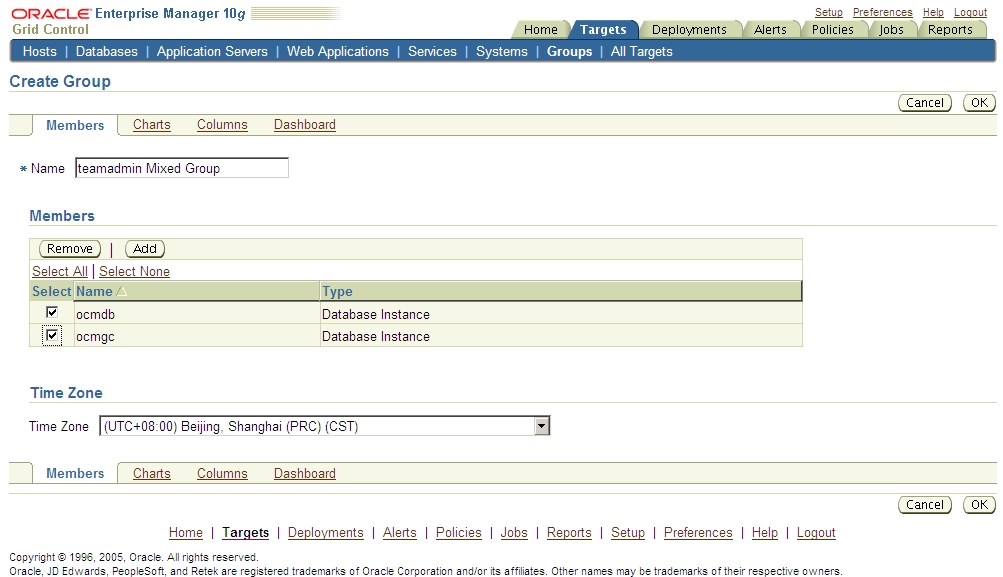The image size is (1003, 577).
Task: Switch to the Deployments main tab
Action: 689,29
